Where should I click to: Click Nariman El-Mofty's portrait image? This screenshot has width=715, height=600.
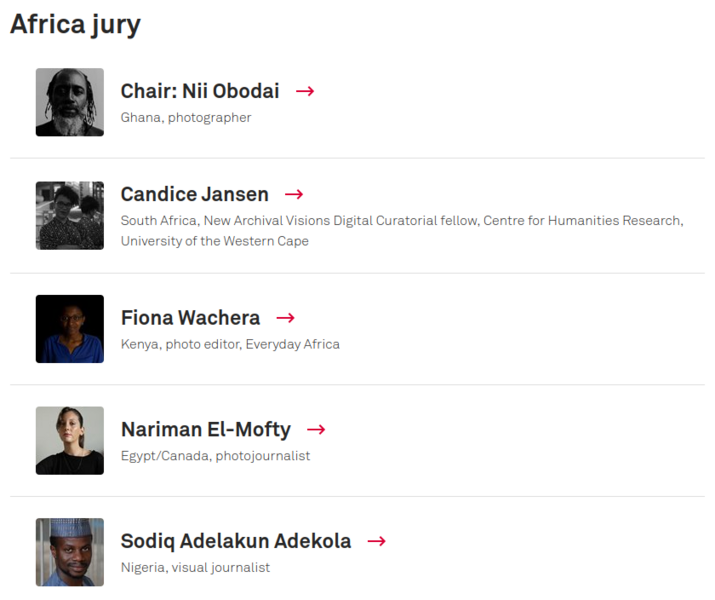point(70,440)
